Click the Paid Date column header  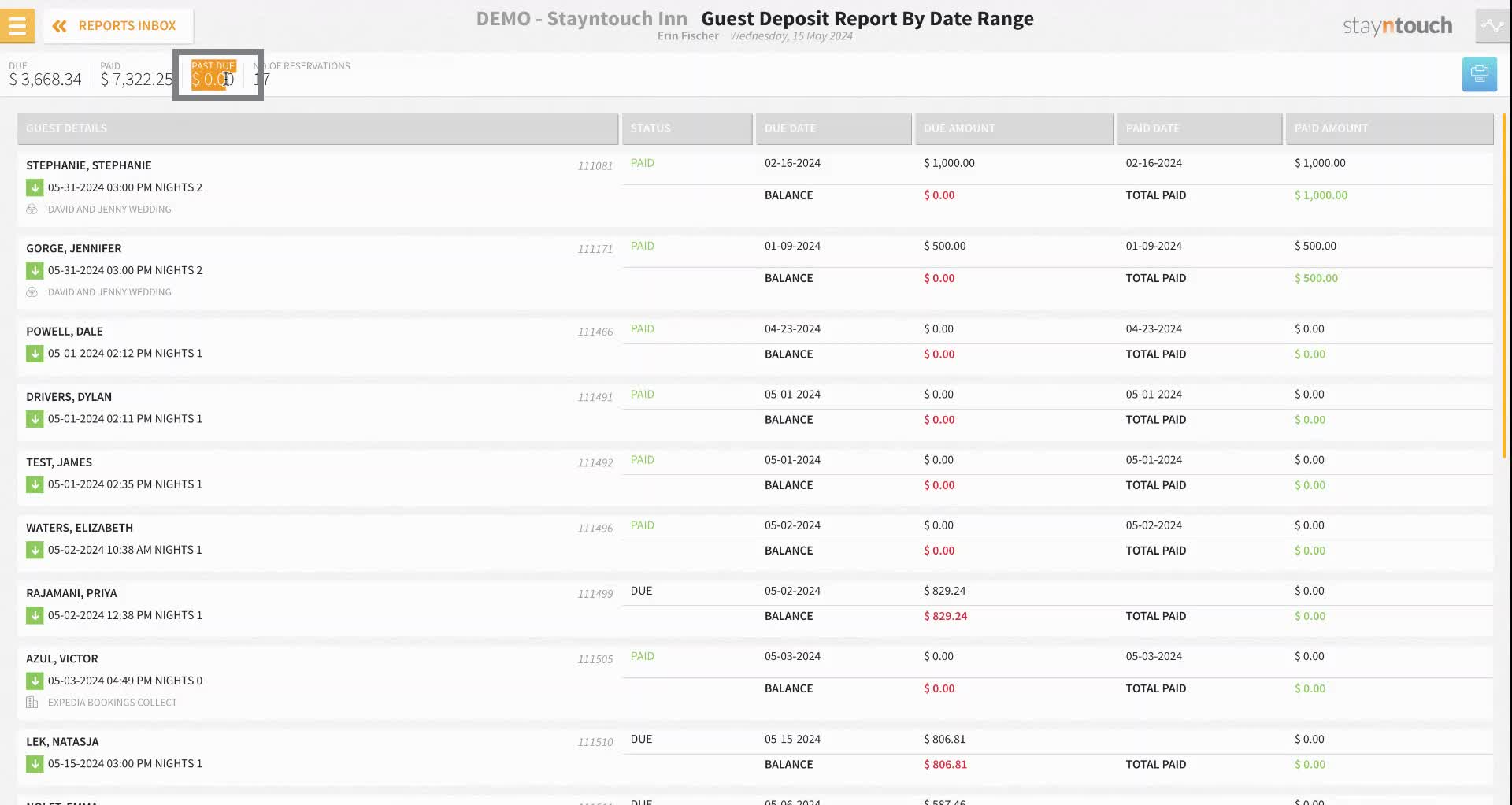pyautogui.click(x=1199, y=128)
